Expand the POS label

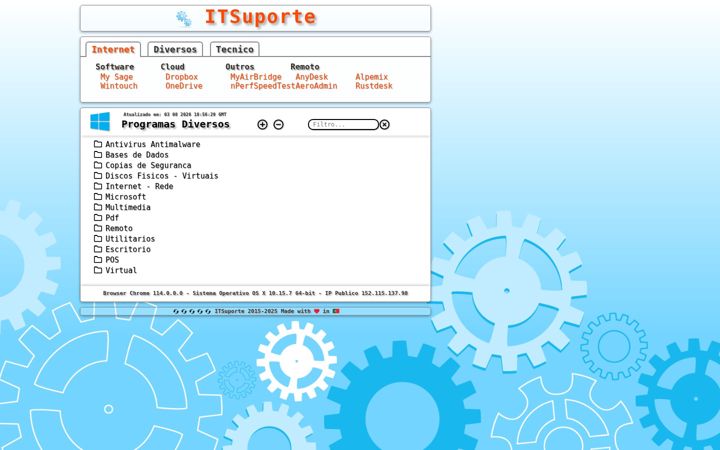click(x=112, y=260)
